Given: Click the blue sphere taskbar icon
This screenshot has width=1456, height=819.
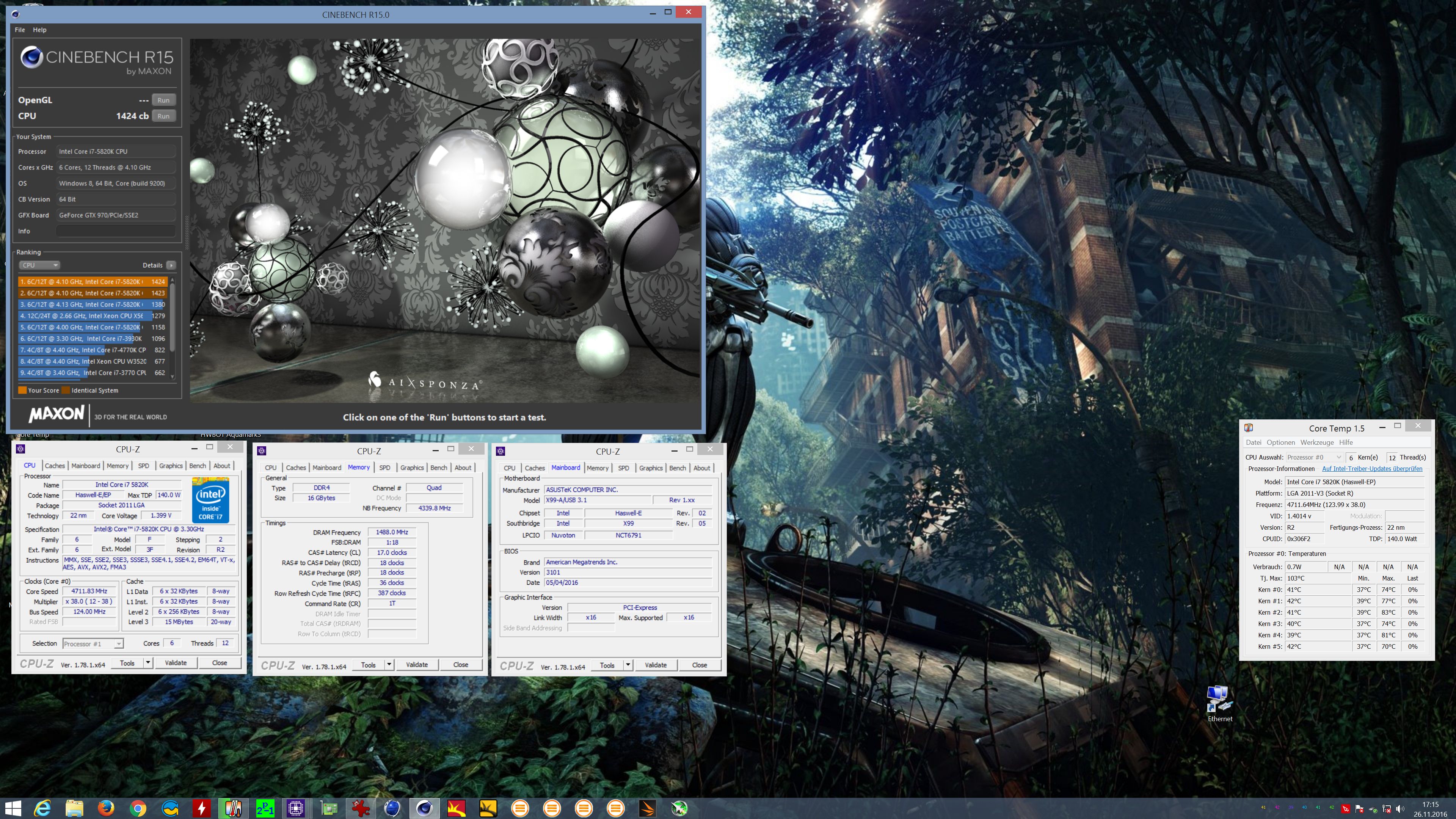Looking at the screenshot, I should pyautogui.click(x=392, y=808).
